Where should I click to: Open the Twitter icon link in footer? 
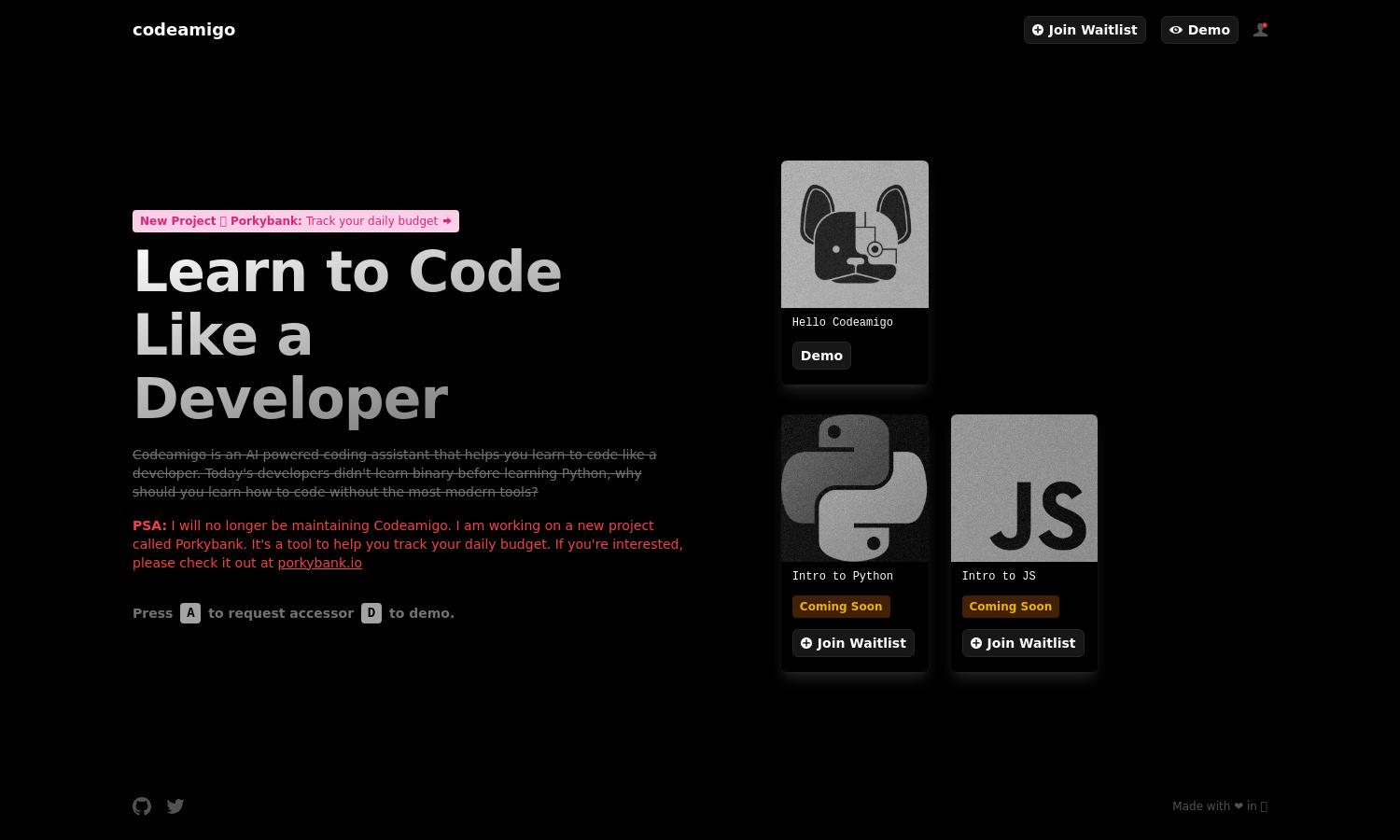[175, 806]
